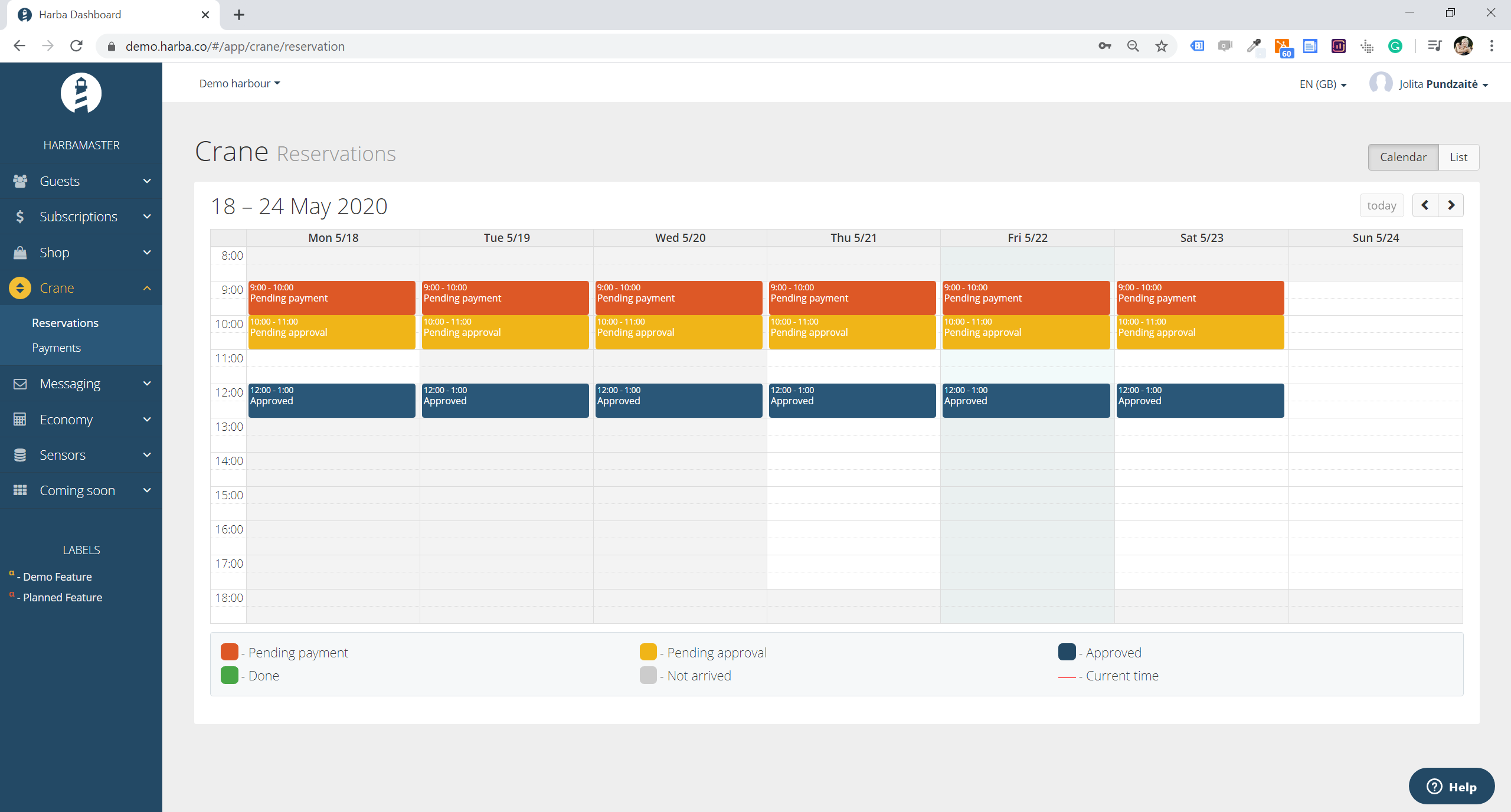
Task: Go to previous week with left arrow
Action: pos(1425,205)
